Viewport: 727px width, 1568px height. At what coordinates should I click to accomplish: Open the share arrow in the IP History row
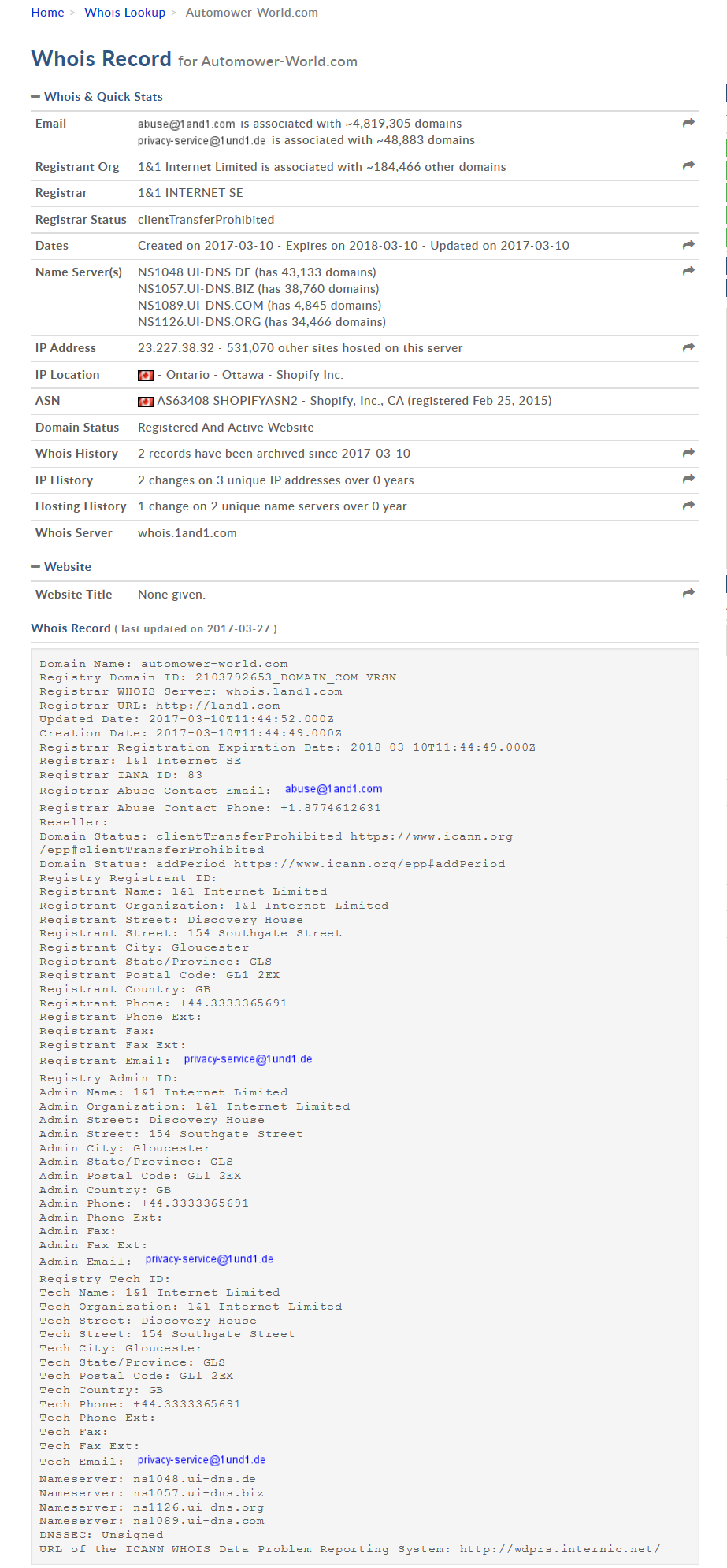point(688,479)
